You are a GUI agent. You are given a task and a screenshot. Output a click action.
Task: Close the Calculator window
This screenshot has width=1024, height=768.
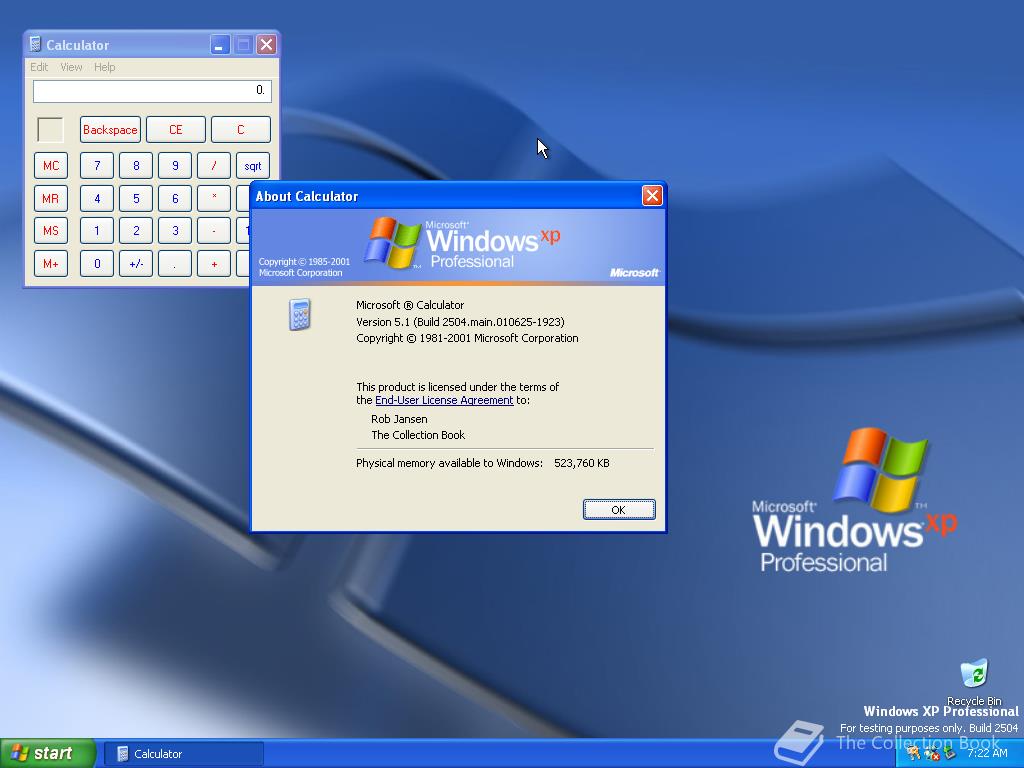click(x=266, y=45)
